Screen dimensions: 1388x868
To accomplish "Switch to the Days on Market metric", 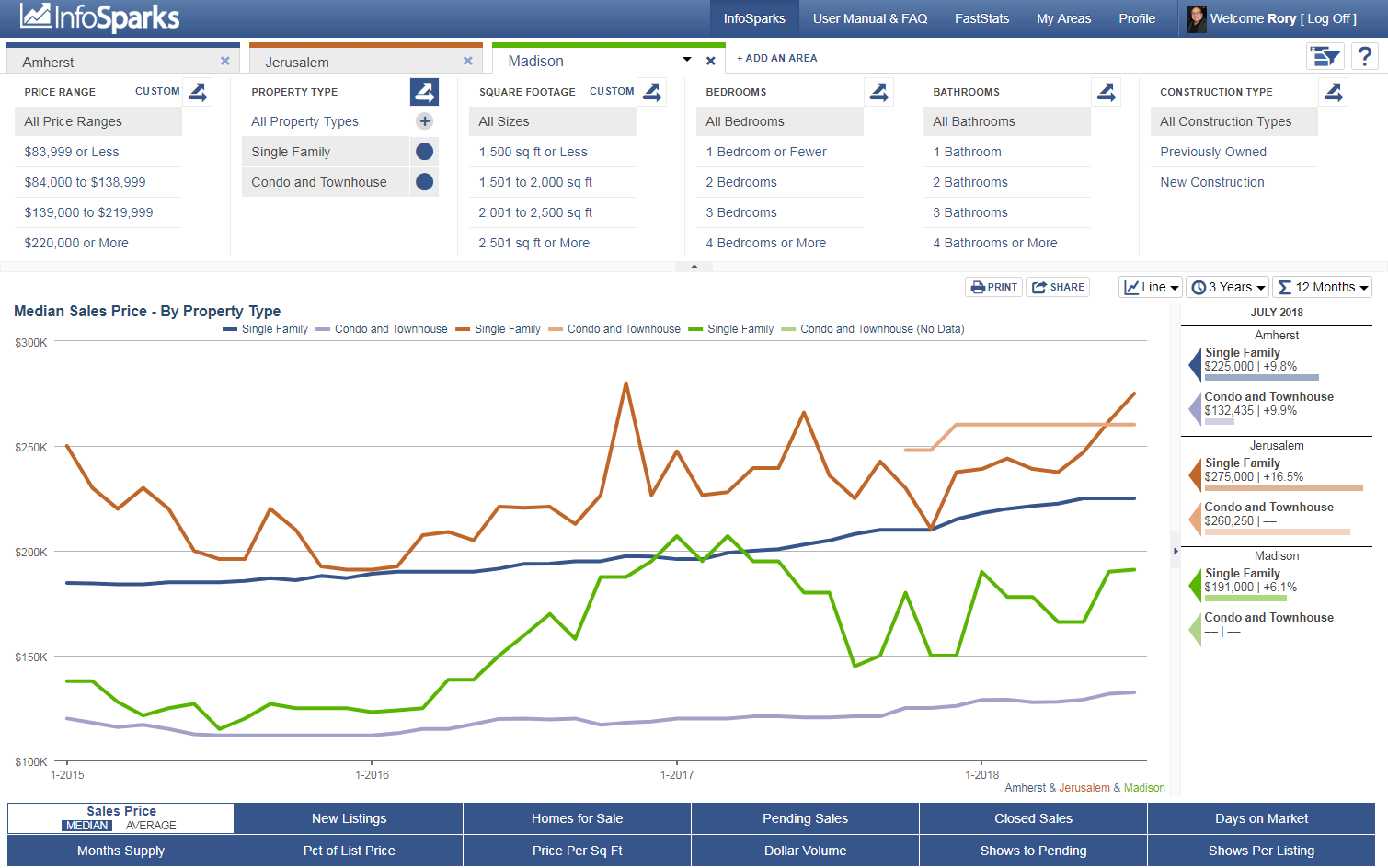I will [x=1261, y=818].
